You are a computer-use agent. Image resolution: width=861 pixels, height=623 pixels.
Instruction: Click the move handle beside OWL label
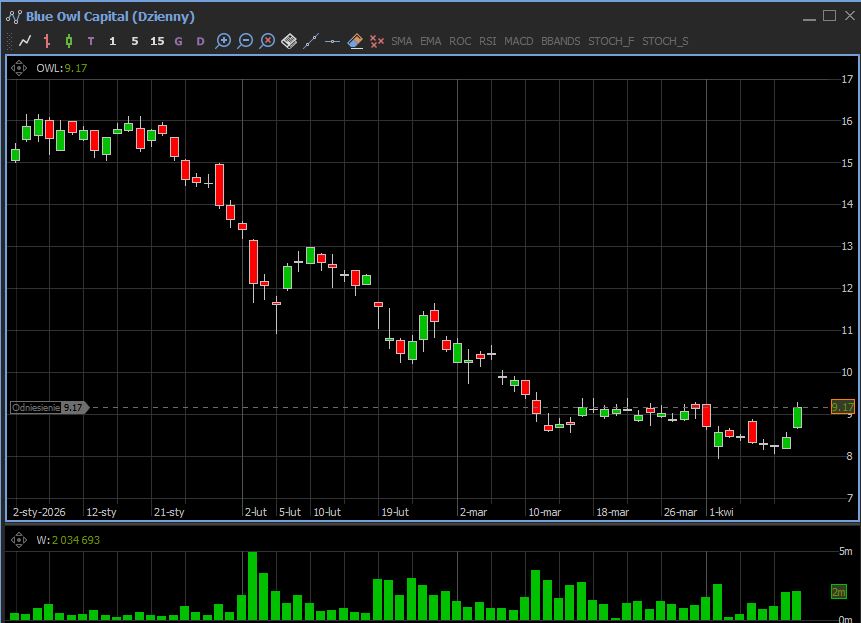coord(19,68)
